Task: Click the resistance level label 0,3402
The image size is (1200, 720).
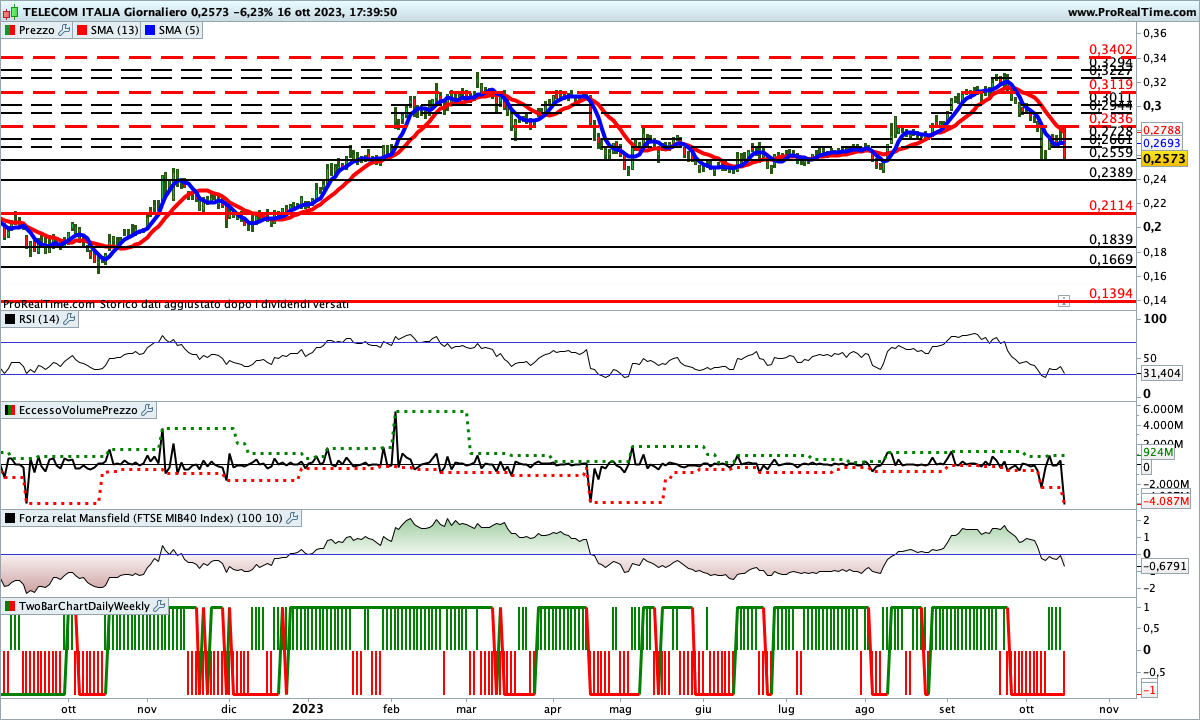Action: pos(1110,50)
